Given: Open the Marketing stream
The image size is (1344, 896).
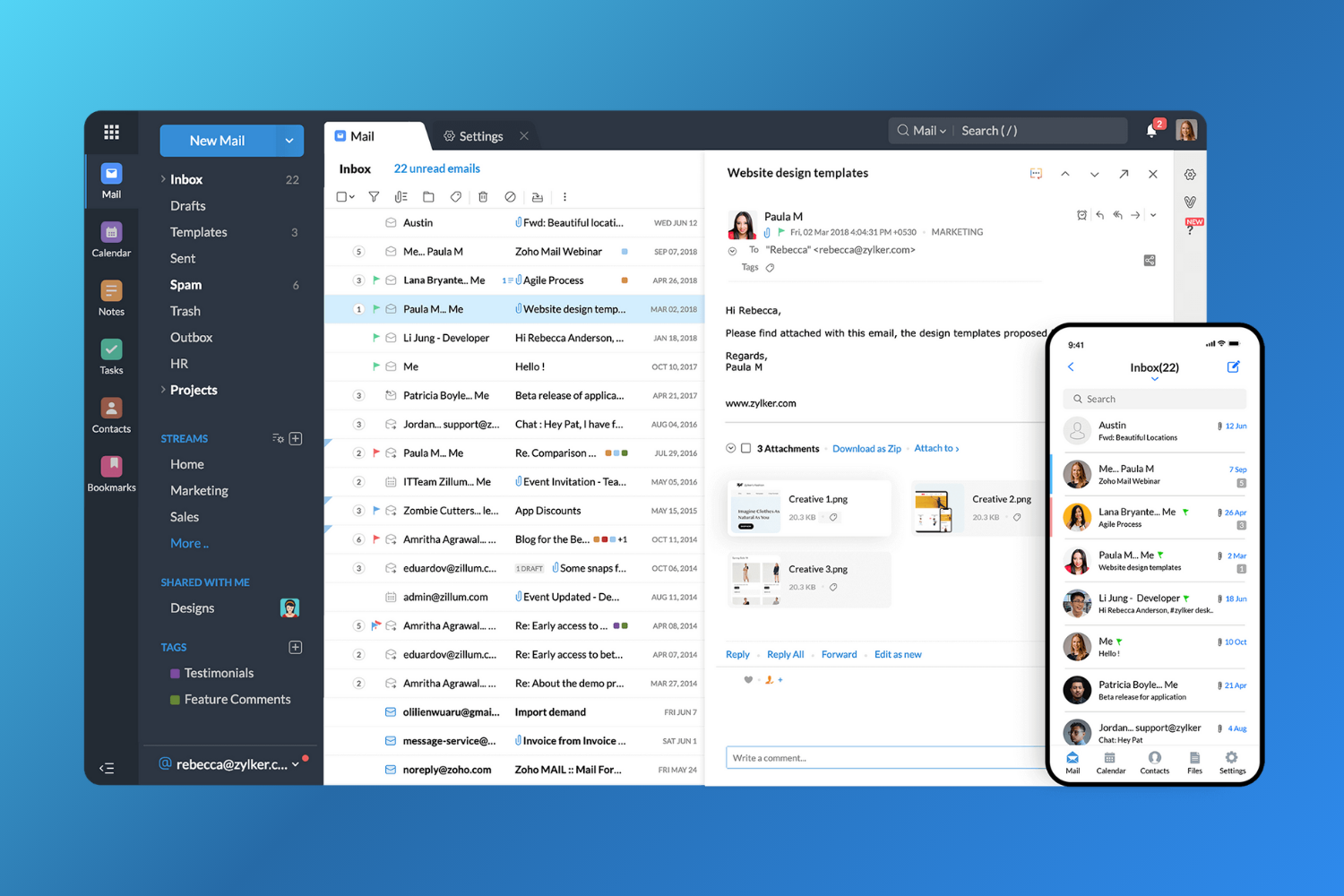Looking at the screenshot, I should [x=199, y=491].
